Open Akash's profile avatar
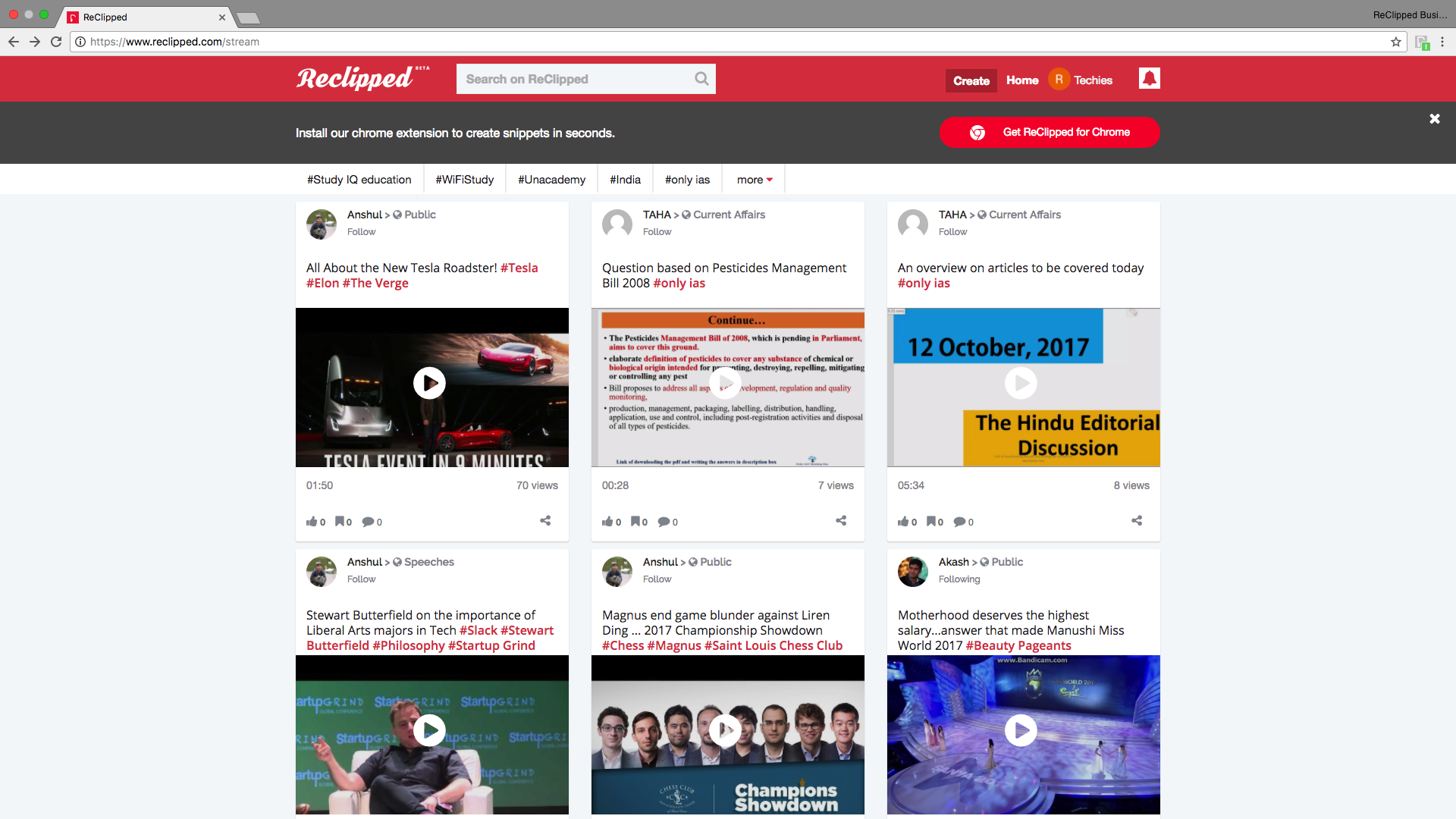Image resolution: width=1456 pixels, height=819 pixels. [913, 572]
